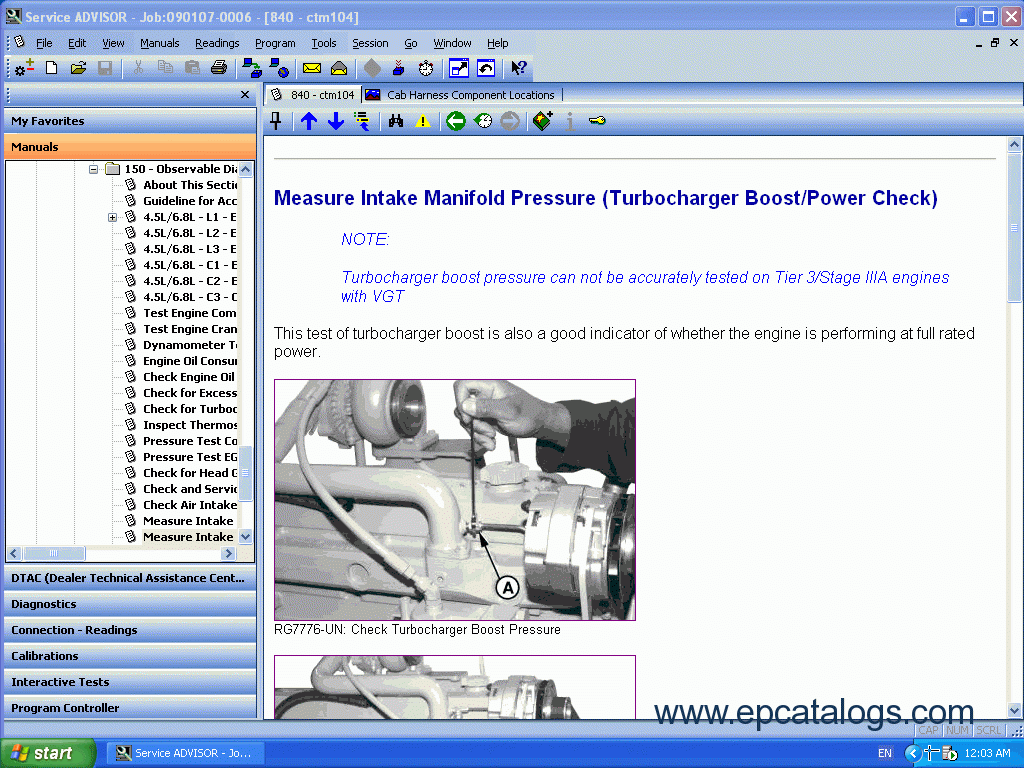Click the stopwatch icon in the main toolbar
Screen dimensions: 1024x768
pos(426,68)
